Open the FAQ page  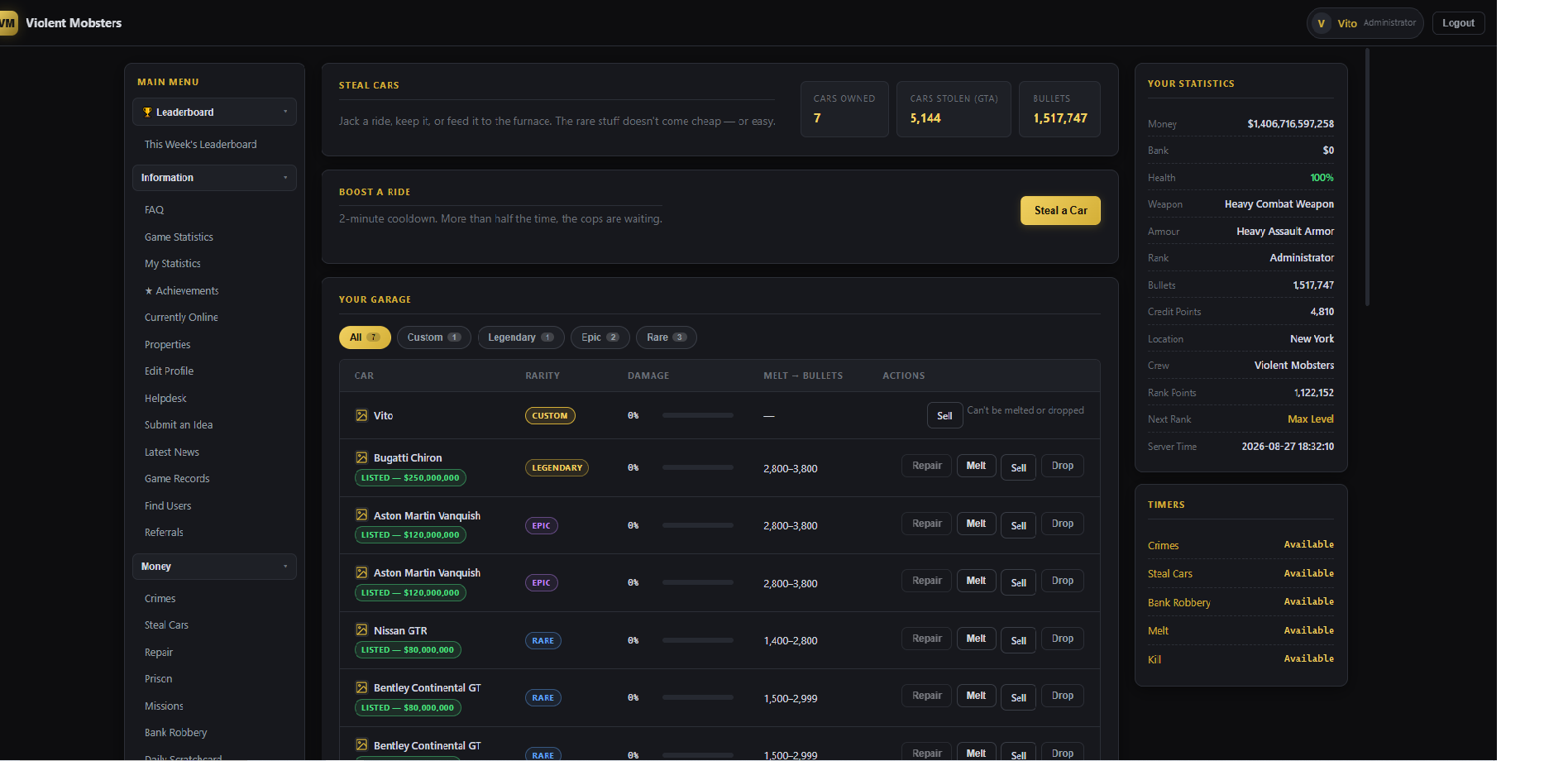[x=155, y=210]
